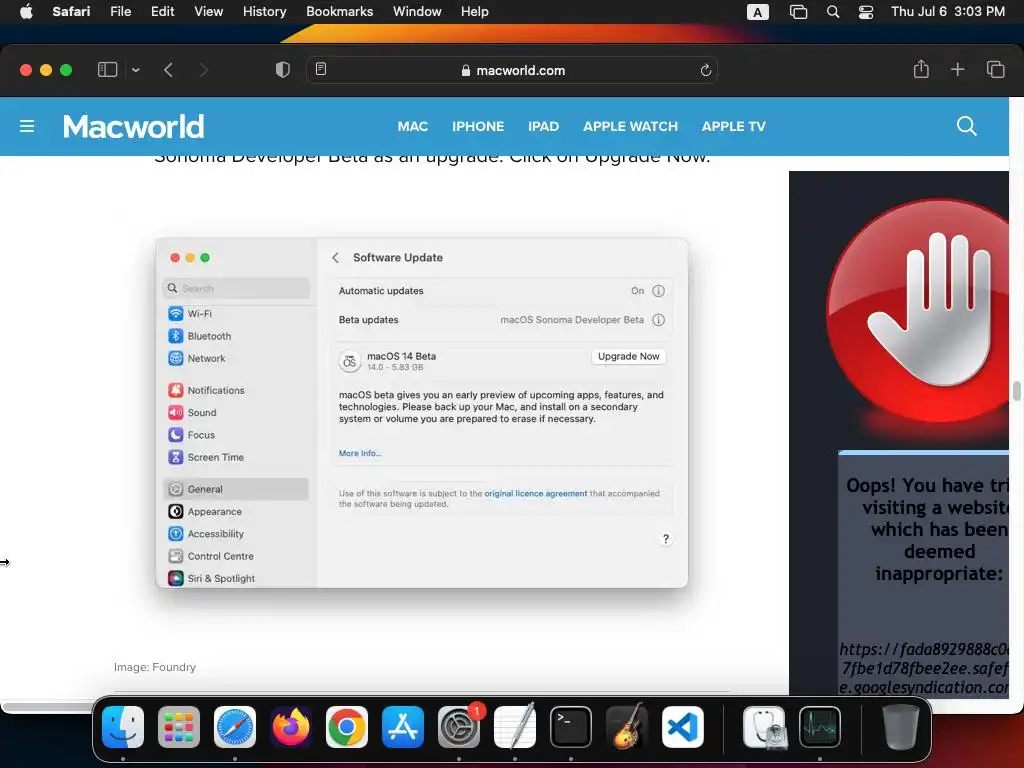Open Stage Manager menu bar icon
This screenshot has width=1024, height=768.
click(x=798, y=12)
